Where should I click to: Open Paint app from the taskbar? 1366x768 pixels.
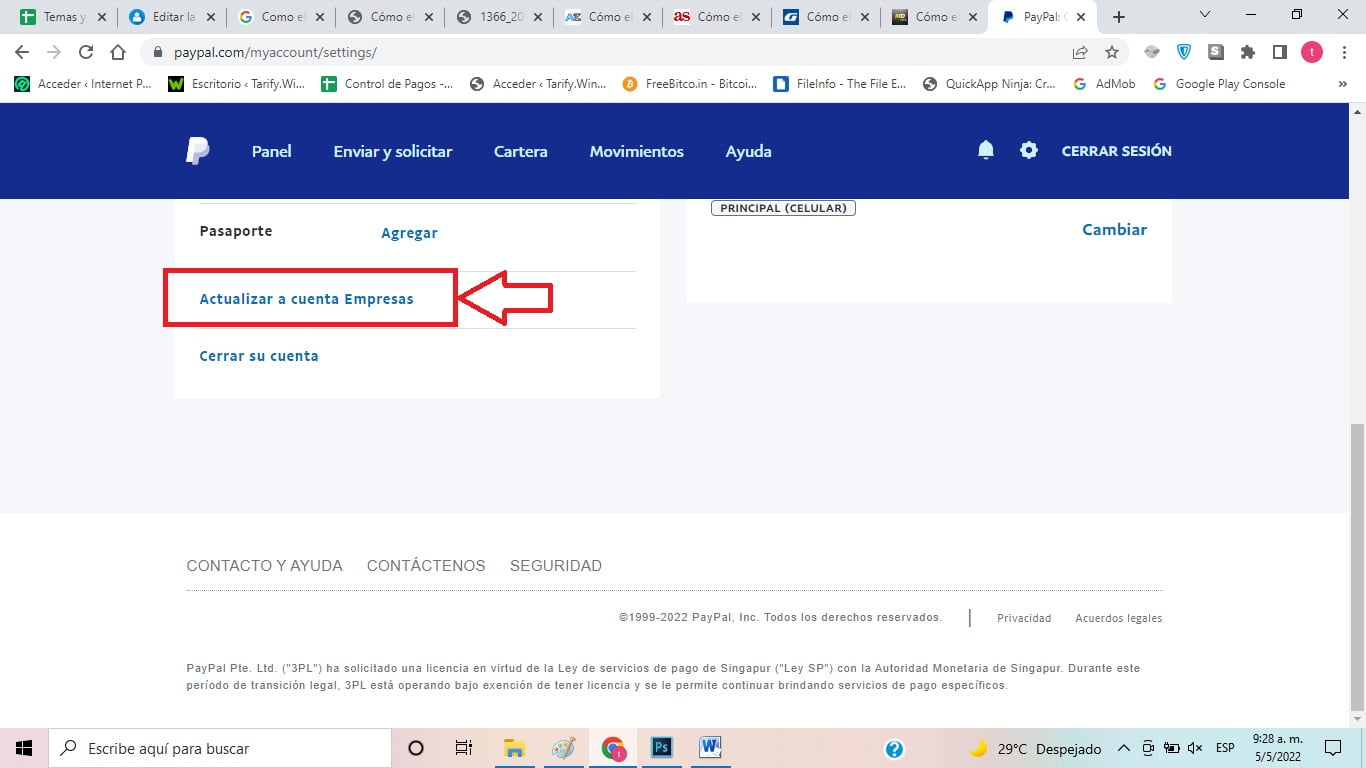click(563, 748)
